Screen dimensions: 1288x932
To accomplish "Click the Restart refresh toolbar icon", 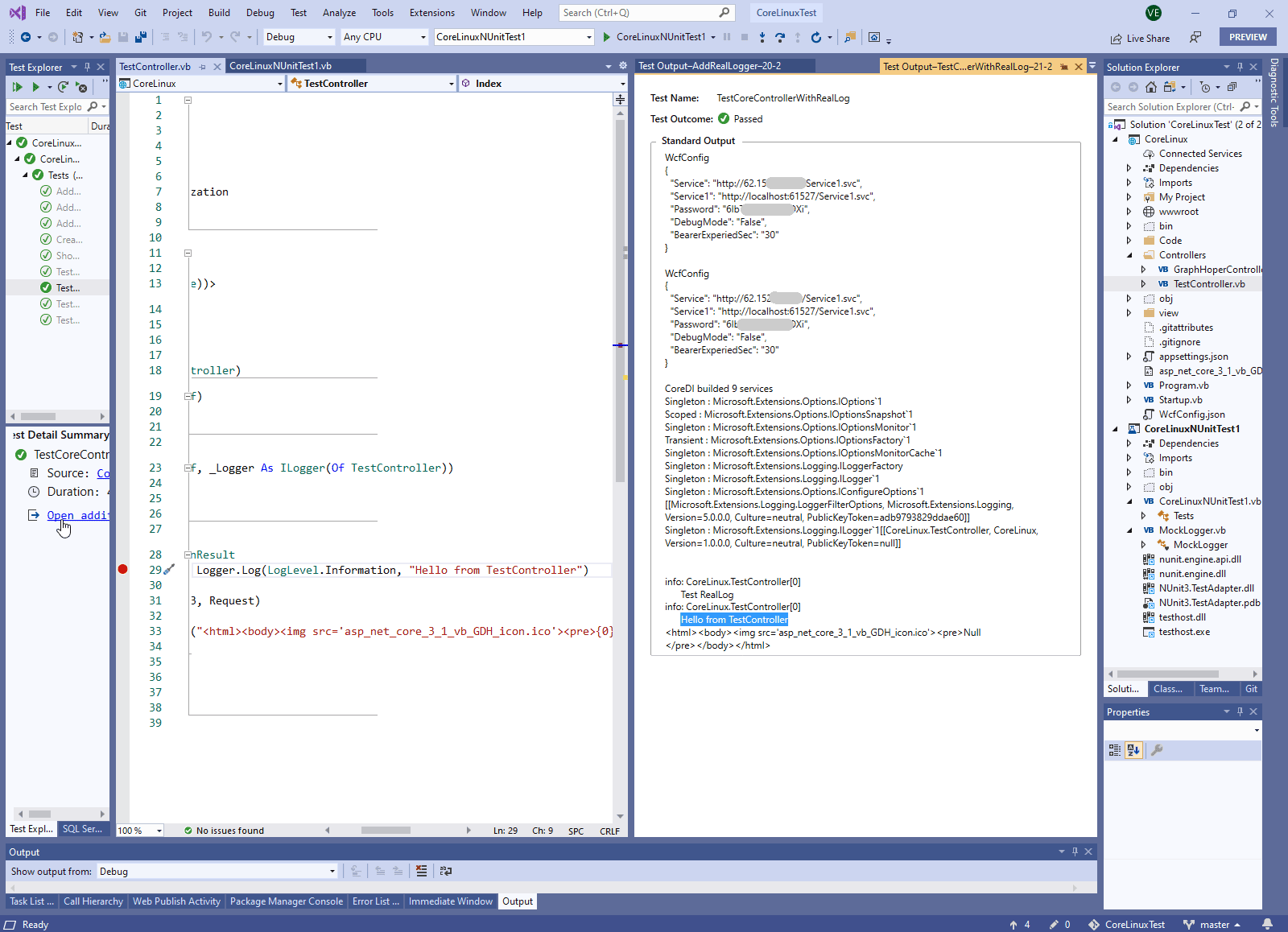I will 815,37.
